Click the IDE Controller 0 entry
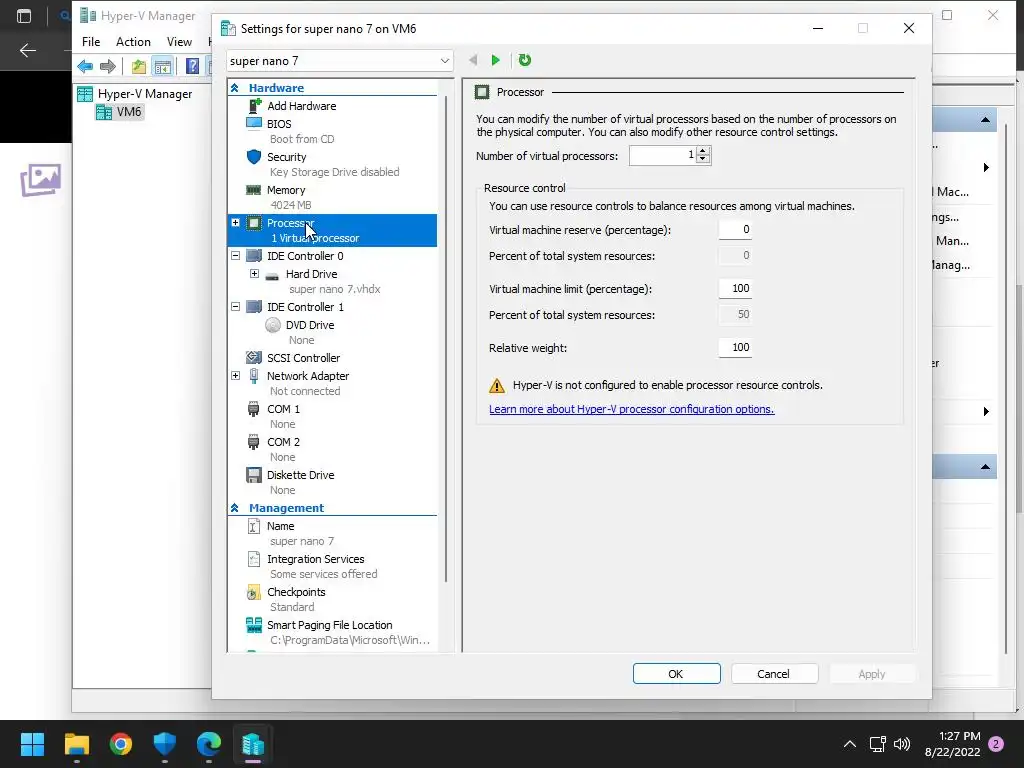Image resolution: width=1024 pixels, height=768 pixels. pyautogui.click(x=305, y=256)
